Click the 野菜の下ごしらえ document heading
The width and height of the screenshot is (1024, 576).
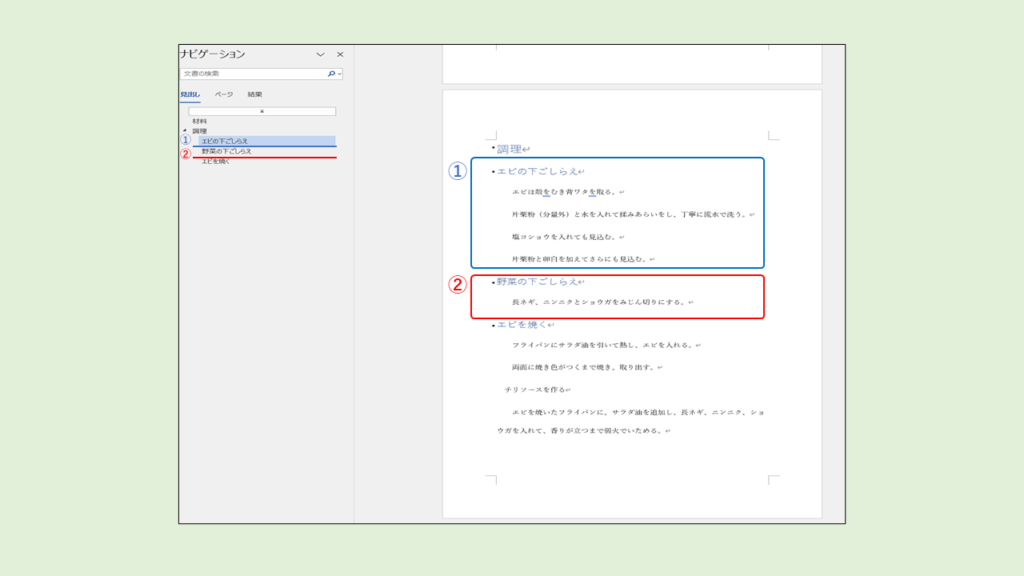537,281
